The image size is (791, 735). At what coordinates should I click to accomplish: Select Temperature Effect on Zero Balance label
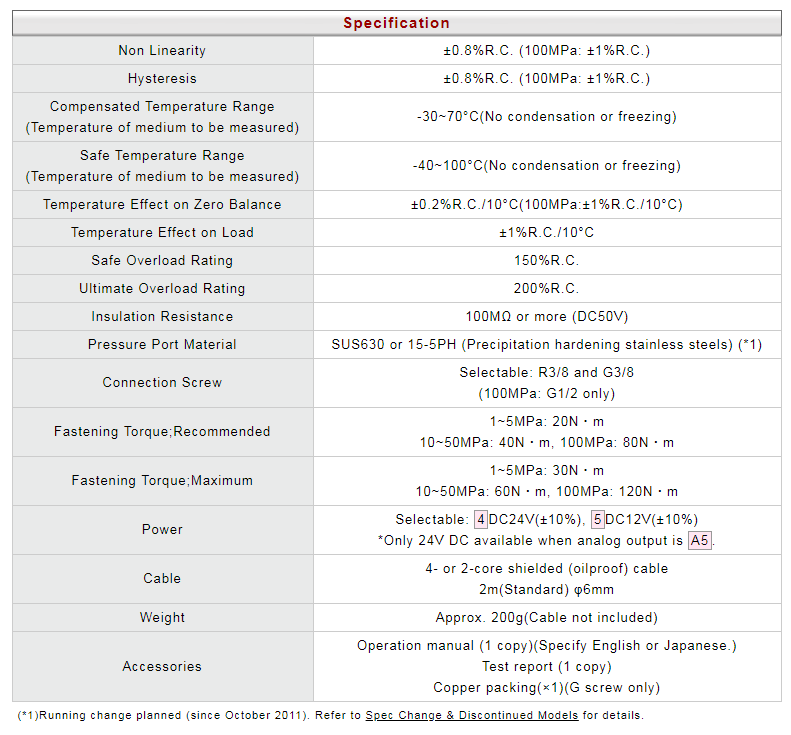coord(162,204)
